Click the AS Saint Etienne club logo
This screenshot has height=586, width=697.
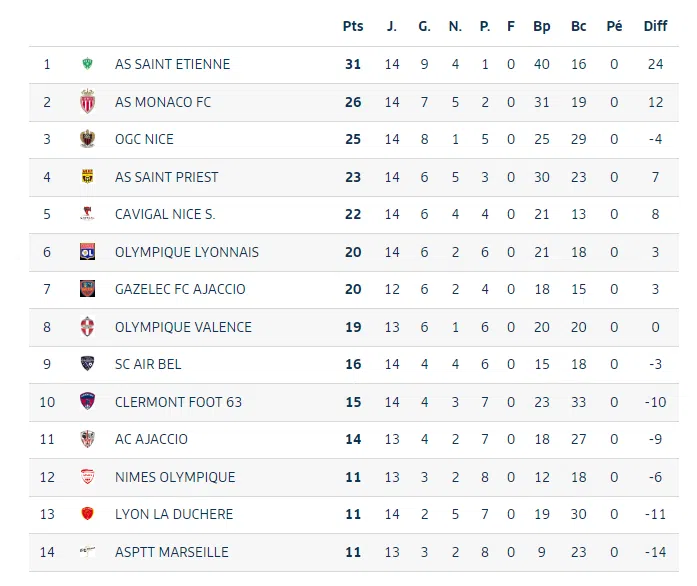click(87, 64)
